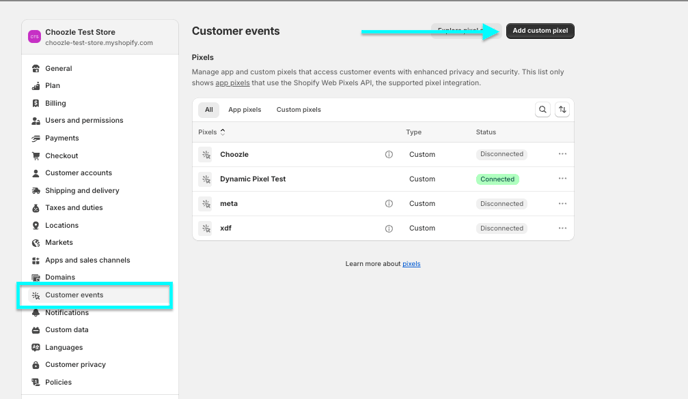Follow the pixels learn more link
The height and width of the screenshot is (399, 688).
(x=411, y=264)
